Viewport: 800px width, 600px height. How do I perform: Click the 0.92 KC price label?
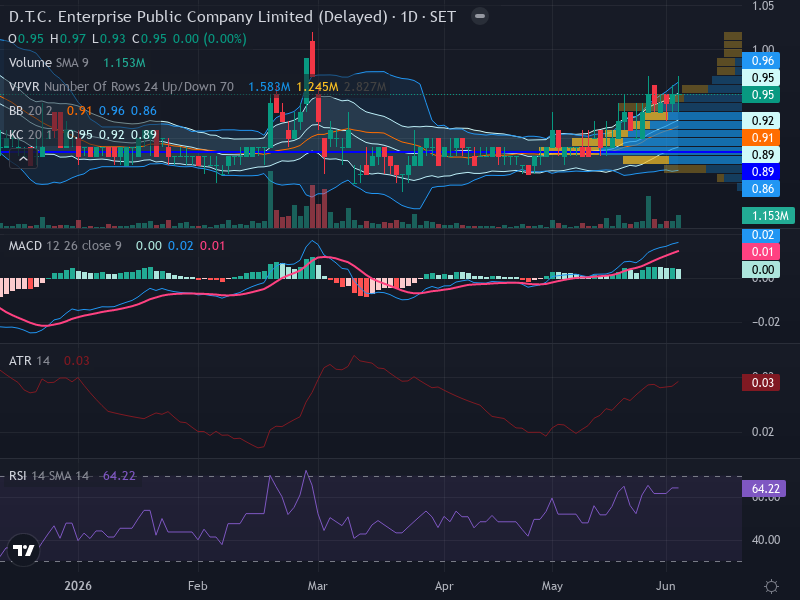761,121
